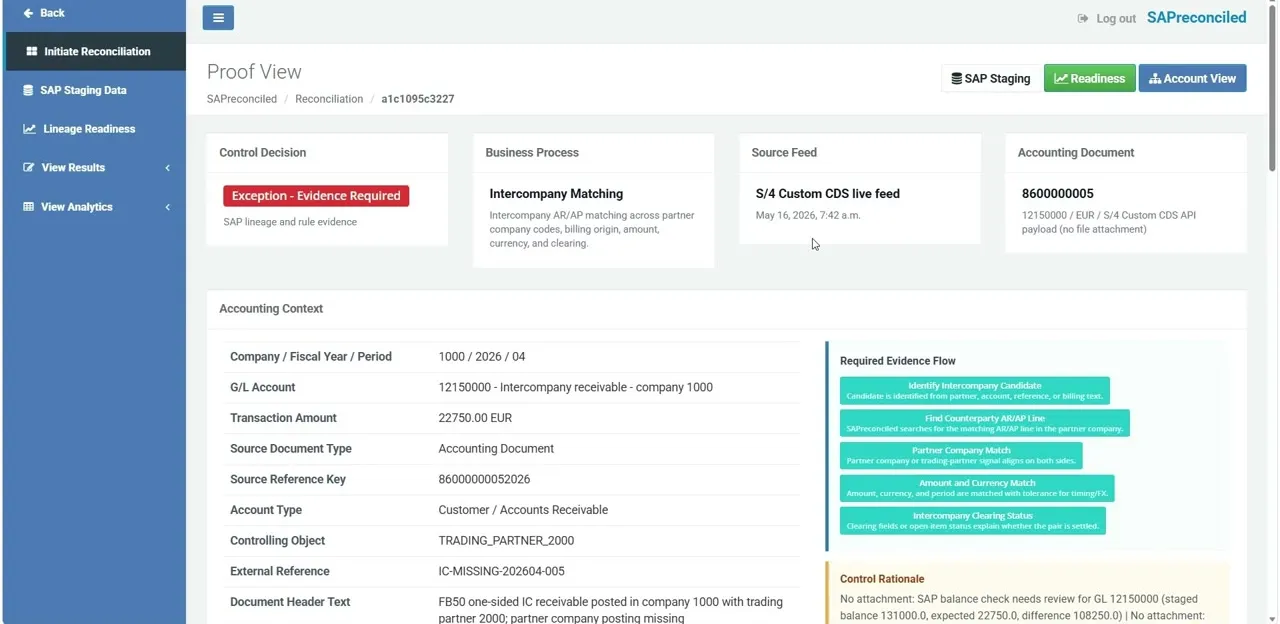
Task: Click the View Analytics table icon
Action: click(28, 207)
